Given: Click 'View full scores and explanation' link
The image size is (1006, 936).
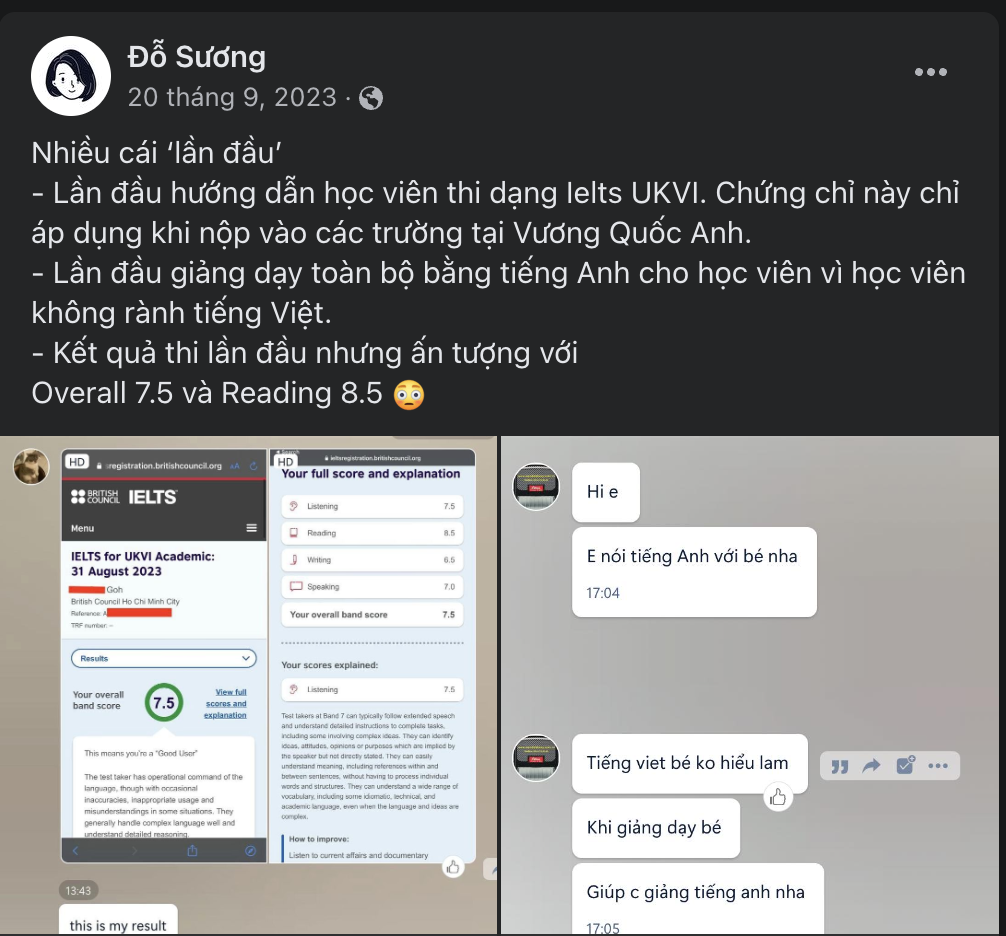Looking at the screenshot, I should click(225, 703).
